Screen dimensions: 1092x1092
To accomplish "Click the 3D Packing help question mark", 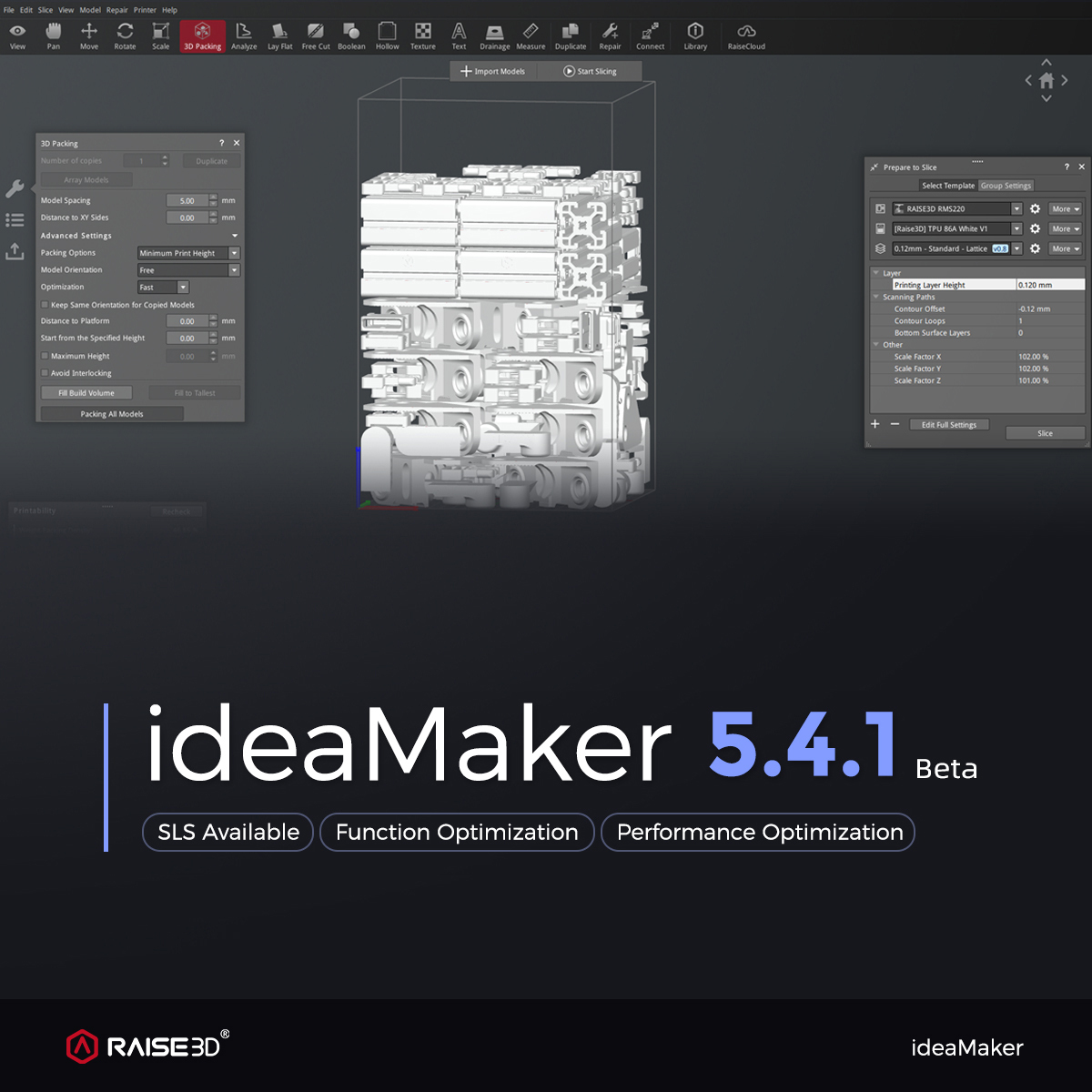I will pyautogui.click(x=221, y=143).
